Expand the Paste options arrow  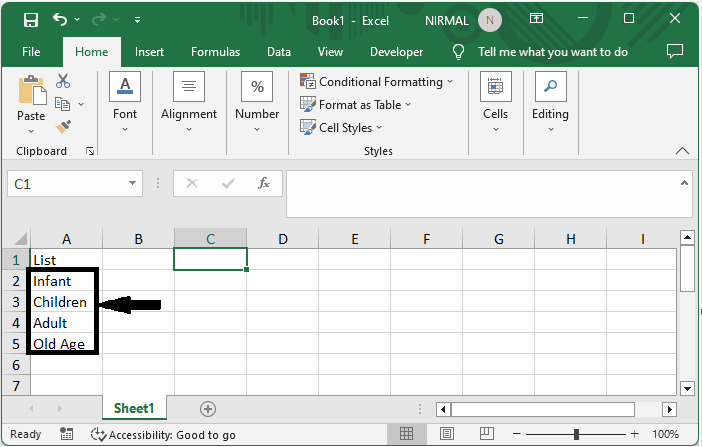(x=31, y=131)
